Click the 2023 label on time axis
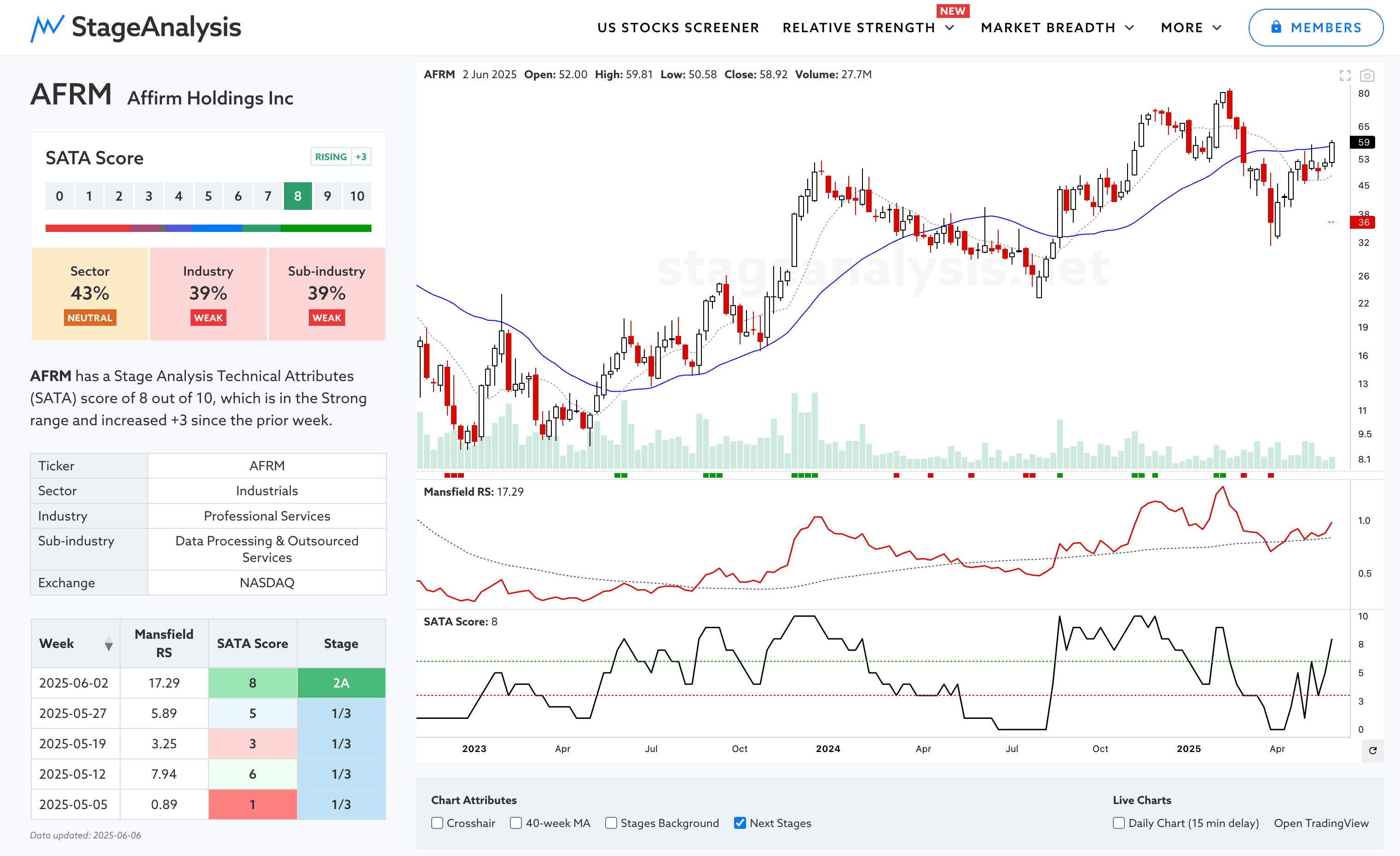1400x856 pixels. (x=474, y=749)
